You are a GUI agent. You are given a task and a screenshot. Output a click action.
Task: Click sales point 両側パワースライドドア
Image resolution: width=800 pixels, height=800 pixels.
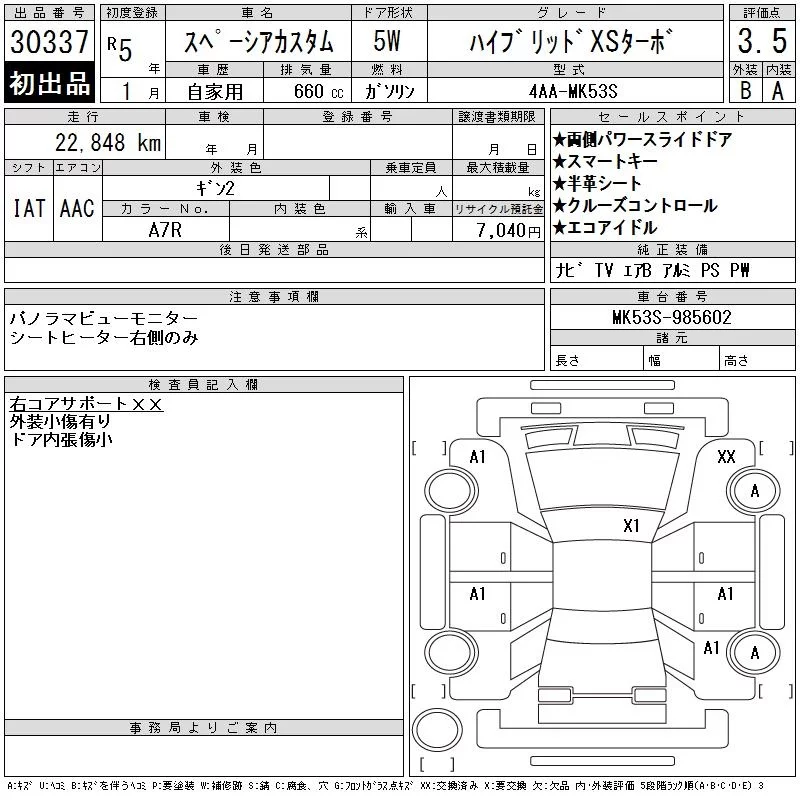[642, 139]
